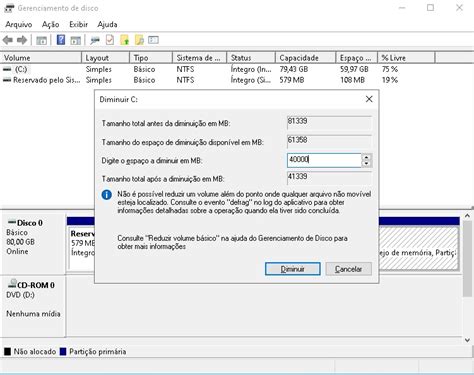474x375 pixels.
Task: Select the Reservado pelo Sis... volume row
Action: [217, 80]
